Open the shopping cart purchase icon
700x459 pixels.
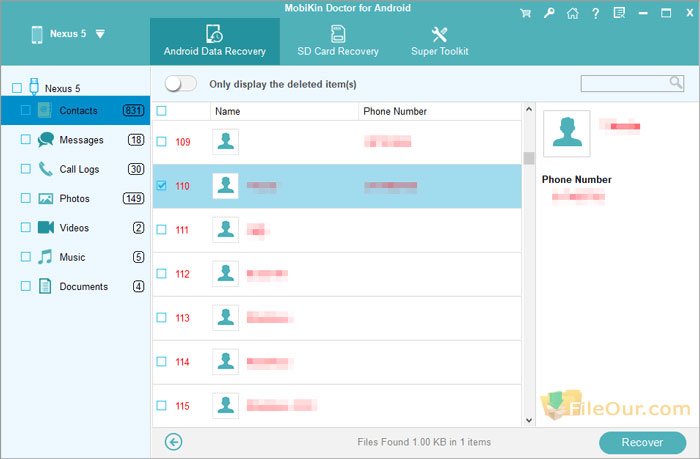tap(525, 13)
